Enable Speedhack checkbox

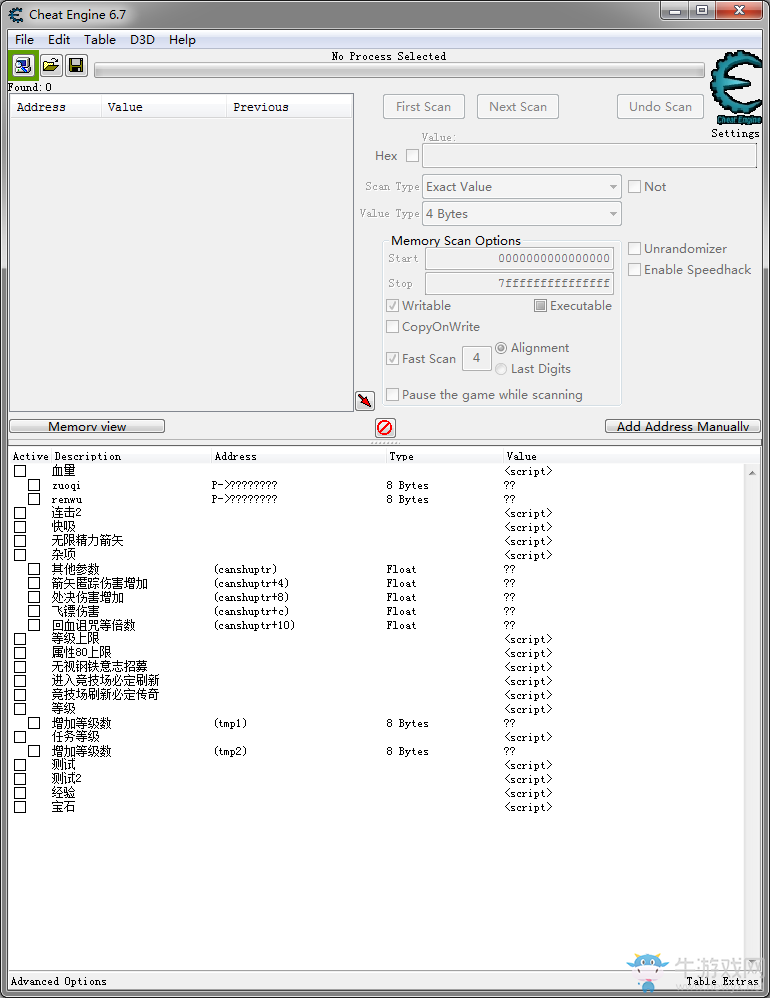coord(634,269)
